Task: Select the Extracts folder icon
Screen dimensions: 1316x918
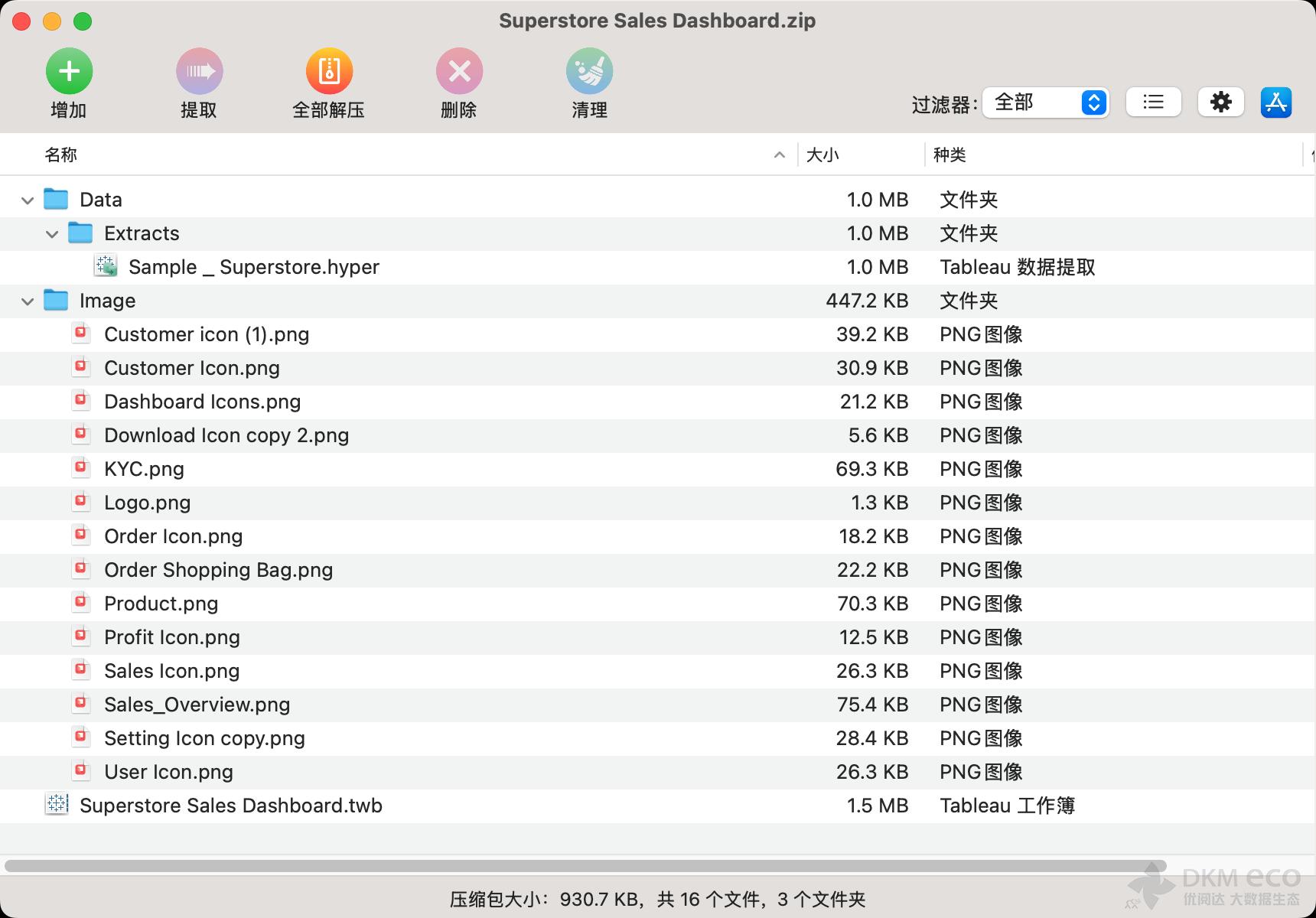Action: pyautogui.click(x=80, y=233)
